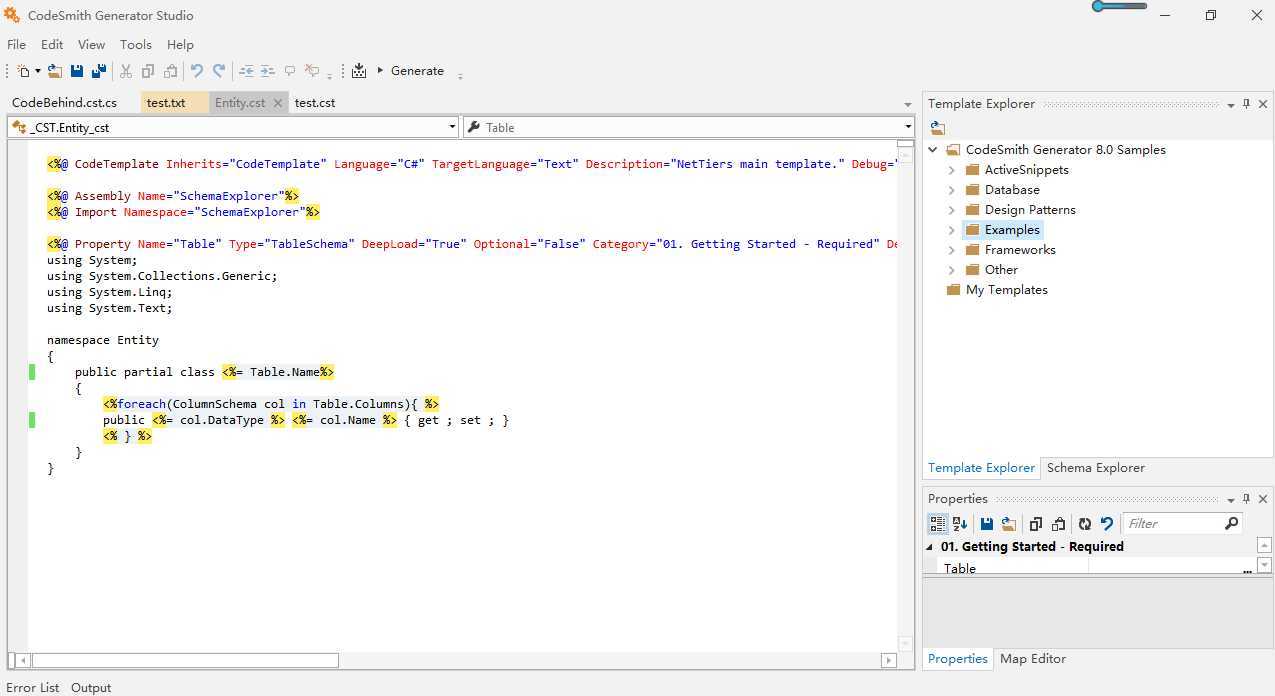Open Template Explorer panel options dropdown
This screenshot has height=696, width=1275.
(1231, 104)
